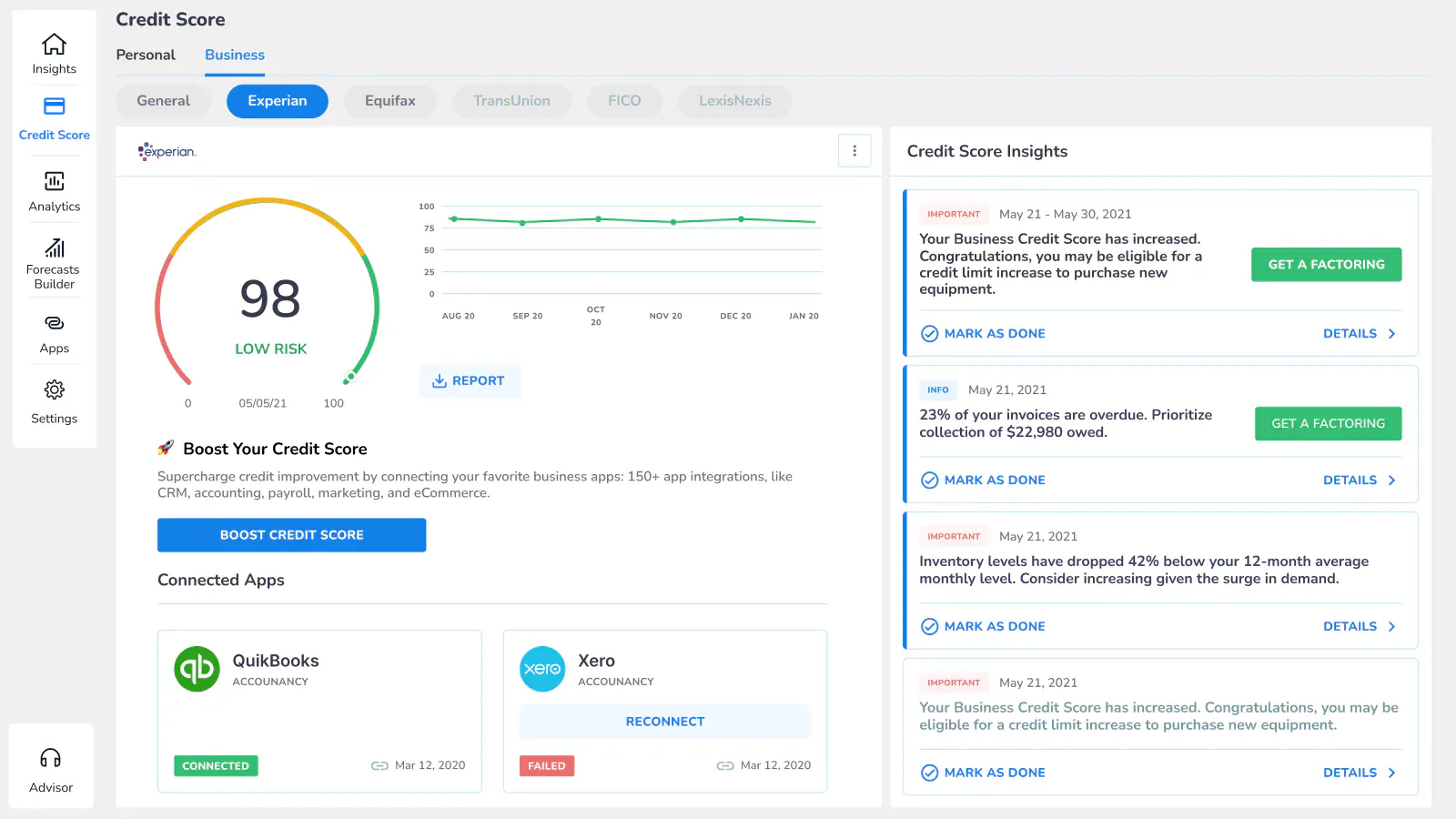
Task: Open the Insights home icon
Action: (55, 44)
